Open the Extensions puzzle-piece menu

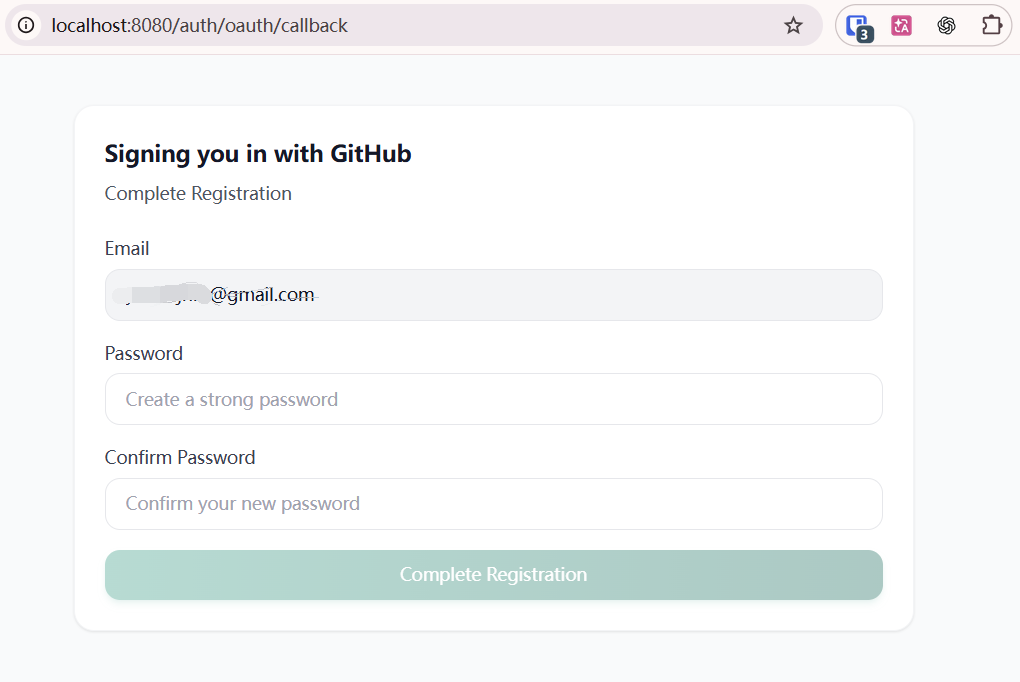(x=991, y=25)
